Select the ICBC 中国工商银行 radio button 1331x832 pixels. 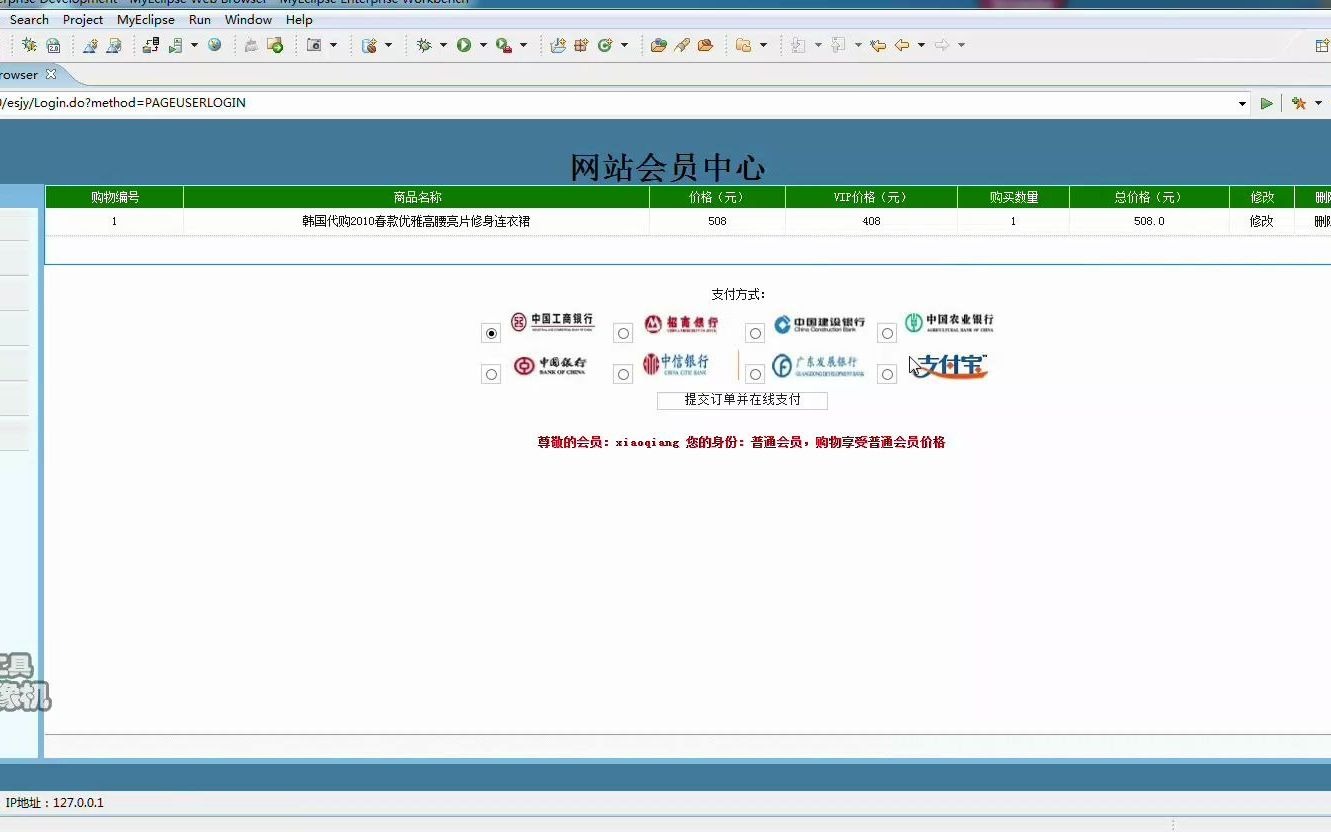coord(491,333)
